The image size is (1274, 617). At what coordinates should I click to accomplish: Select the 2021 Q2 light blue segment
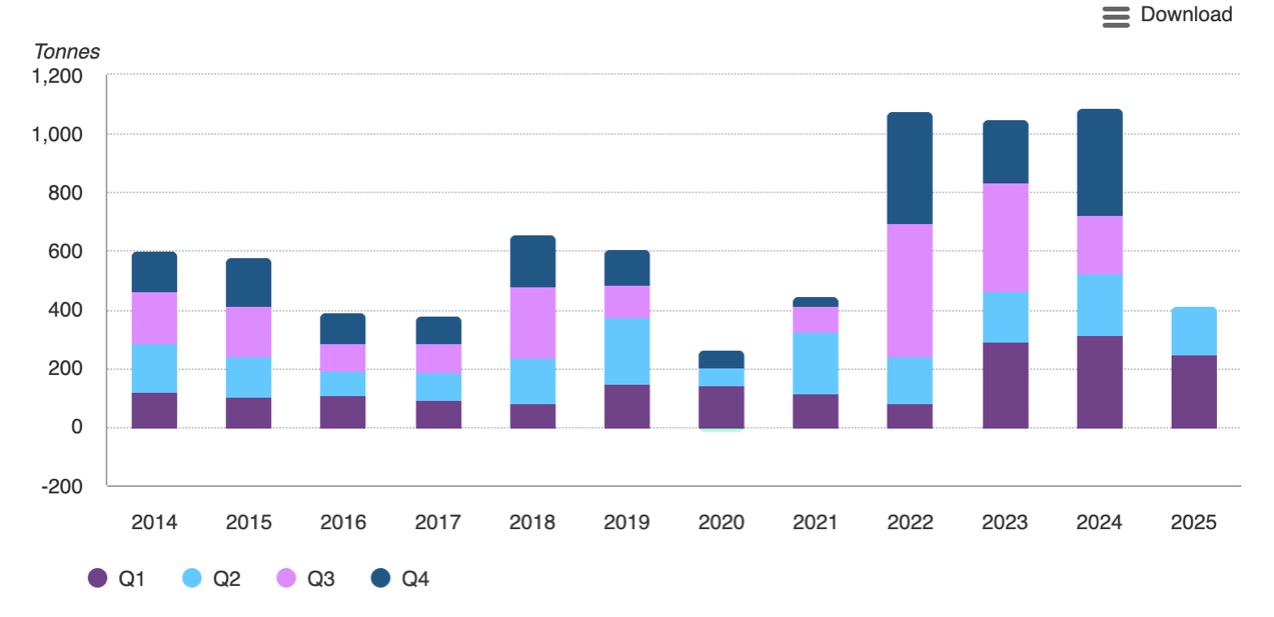click(x=816, y=363)
